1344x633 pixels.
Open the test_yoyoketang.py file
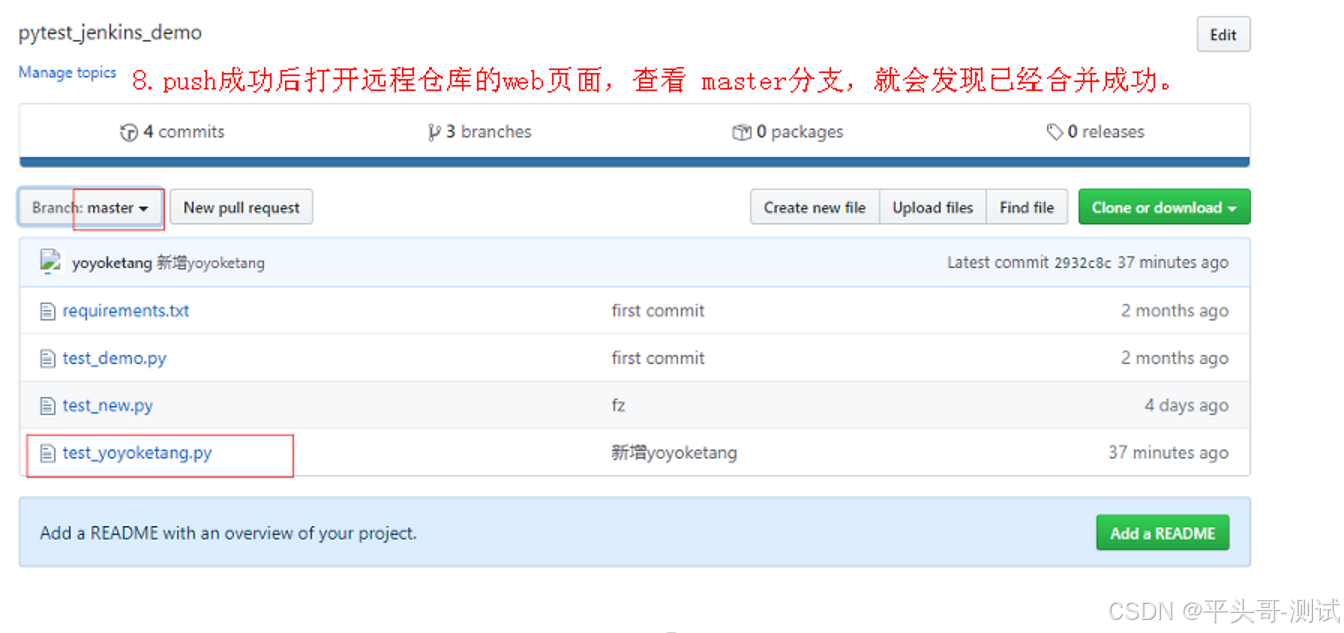point(139,452)
